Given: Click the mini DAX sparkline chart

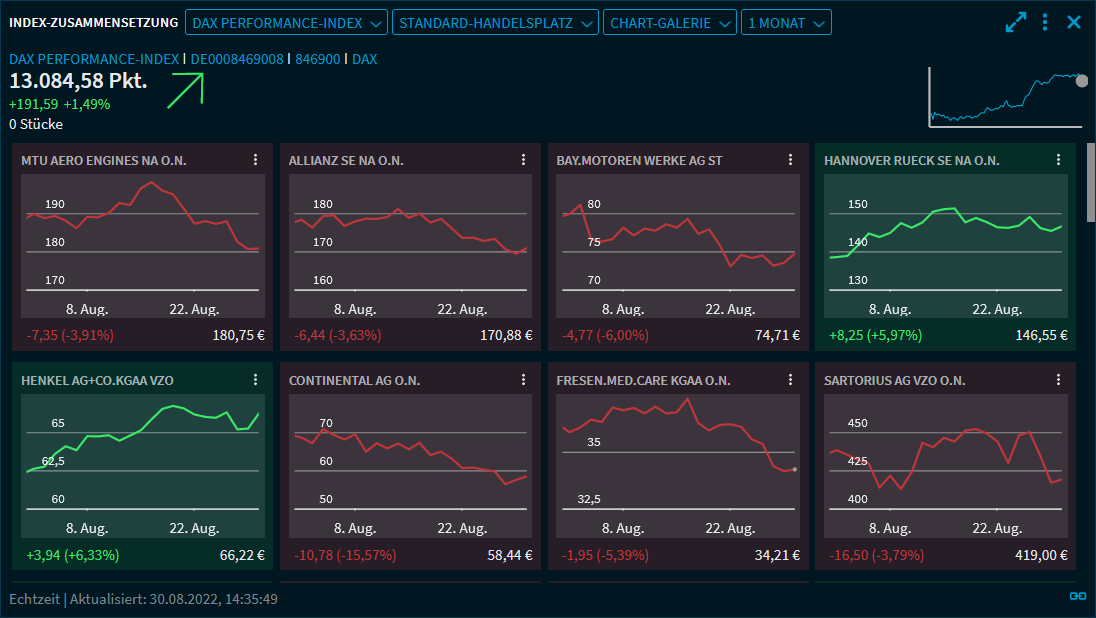Looking at the screenshot, I should pos(1005,98).
